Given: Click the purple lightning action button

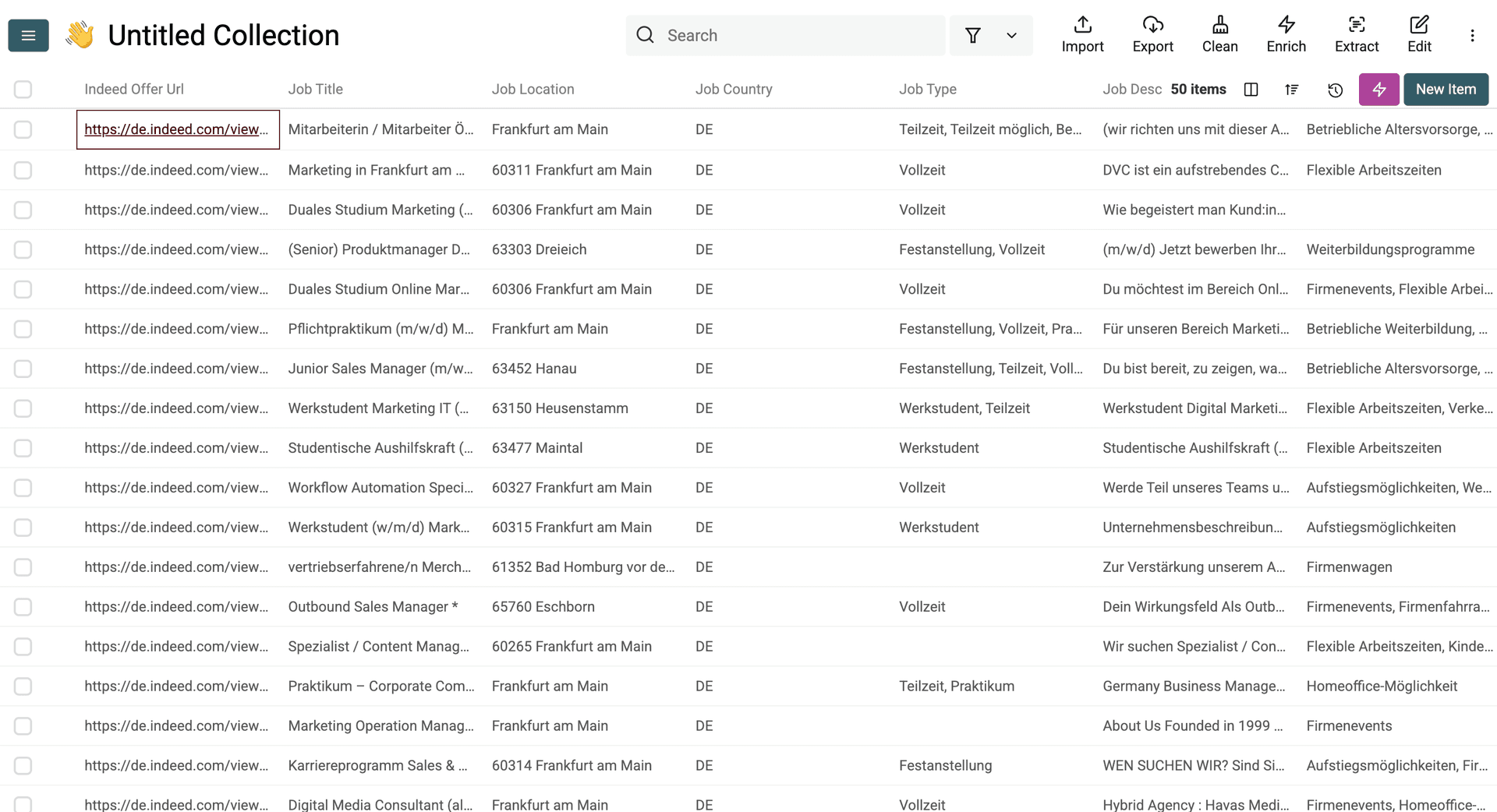Looking at the screenshot, I should point(1378,90).
